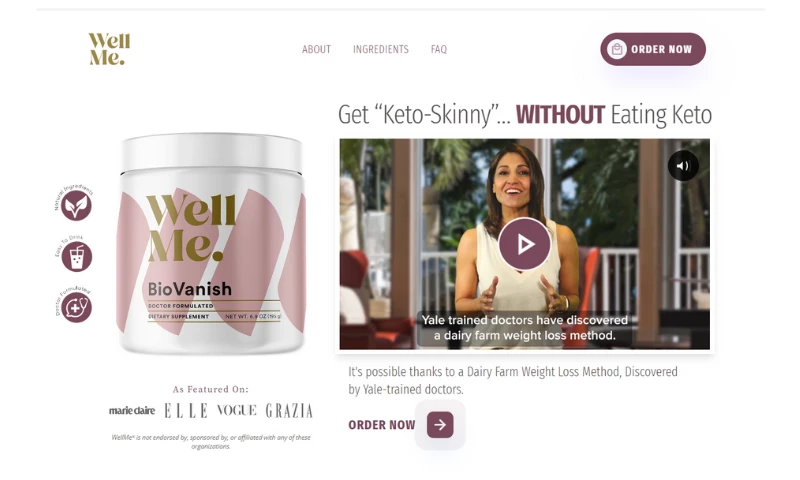Click the Well Me logo in header
The width and height of the screenshot is (800, 480).
point(110,49)
